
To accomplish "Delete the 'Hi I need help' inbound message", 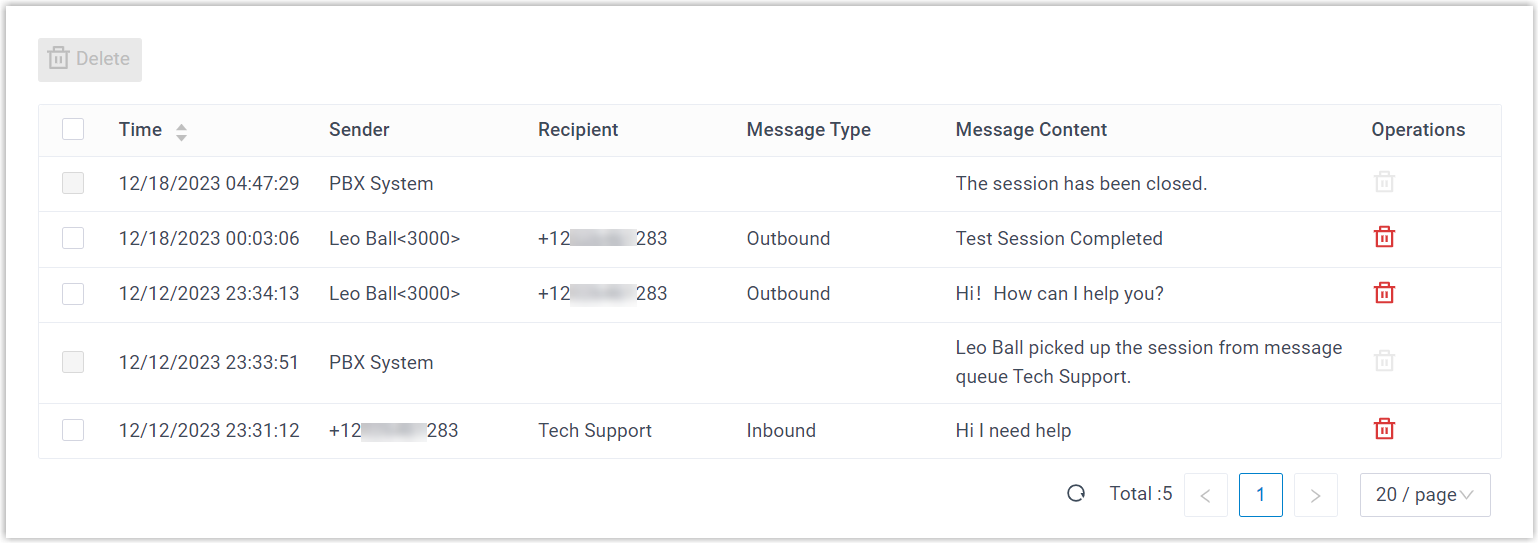I will (x=1384, y=430).
